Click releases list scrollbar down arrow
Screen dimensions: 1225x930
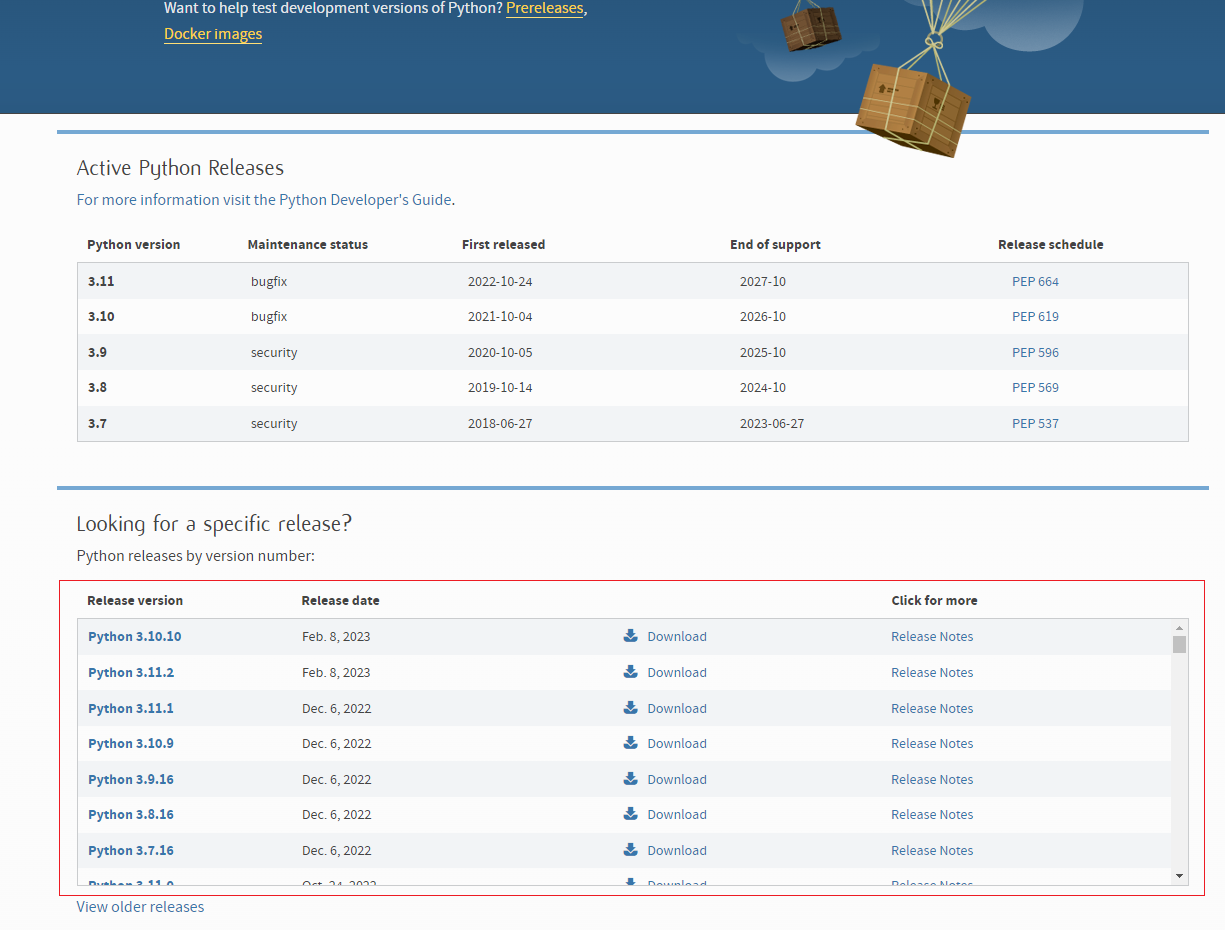click(x=1180, y=875)
